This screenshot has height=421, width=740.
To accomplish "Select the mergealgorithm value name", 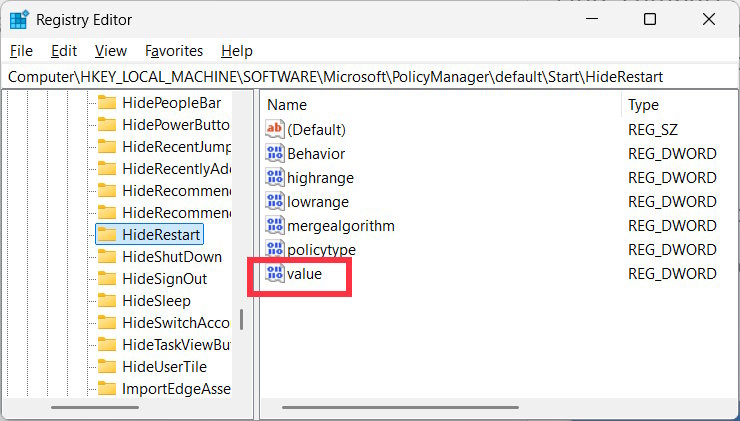I will 341,226.
